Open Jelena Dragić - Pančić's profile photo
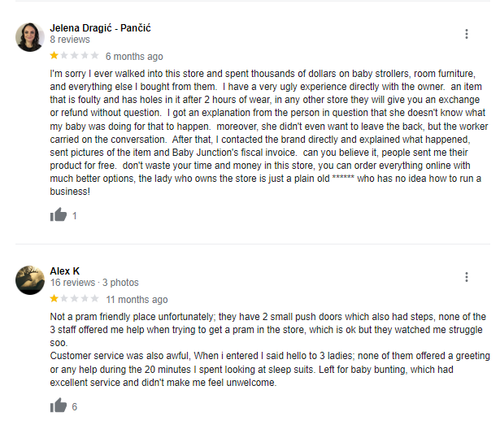This screenshot has width=500, height=428. tap(30, 37)
